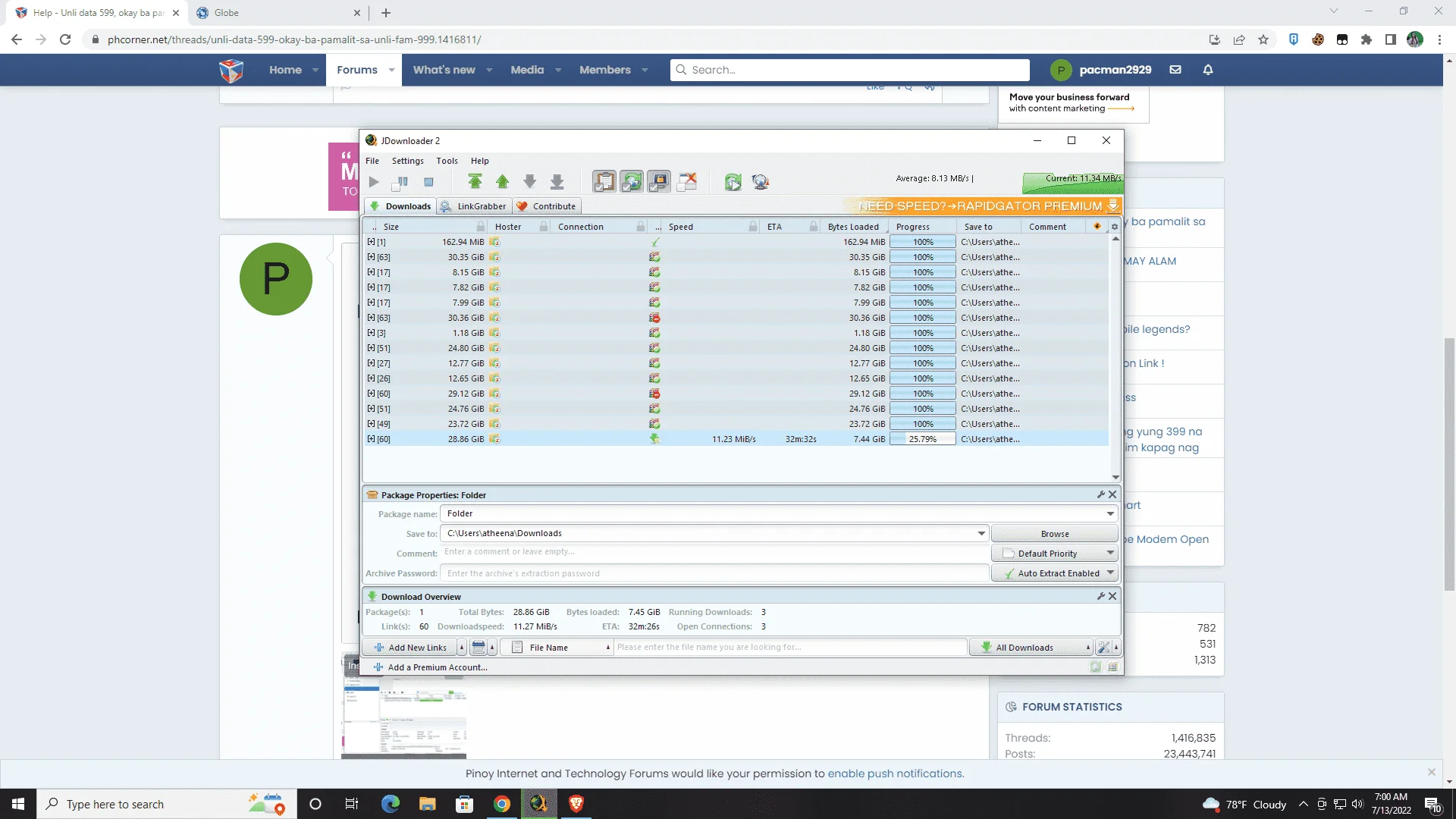Toggle premium usage in the JDownloader toolbar

tap(659, 182)
